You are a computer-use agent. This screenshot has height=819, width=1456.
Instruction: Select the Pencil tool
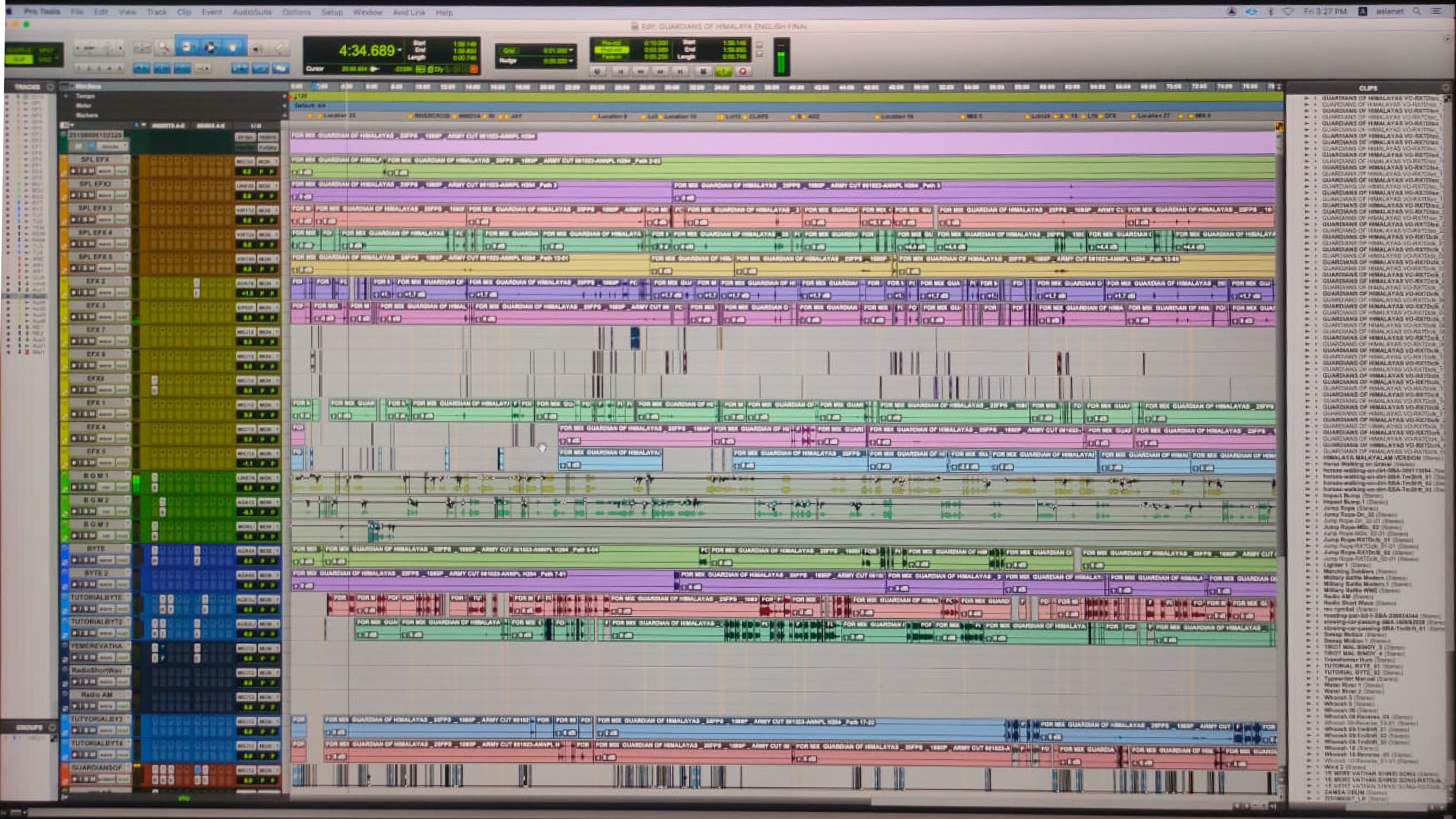coord(279,48)
